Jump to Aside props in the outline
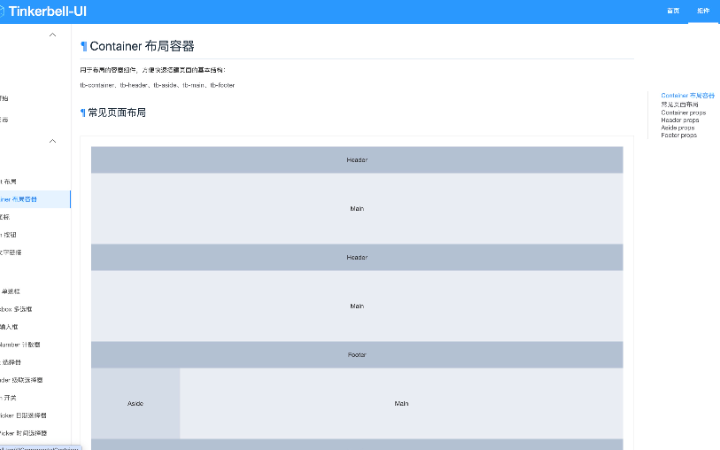The height and width of the screenshot is (450, 720). [678, 128]
